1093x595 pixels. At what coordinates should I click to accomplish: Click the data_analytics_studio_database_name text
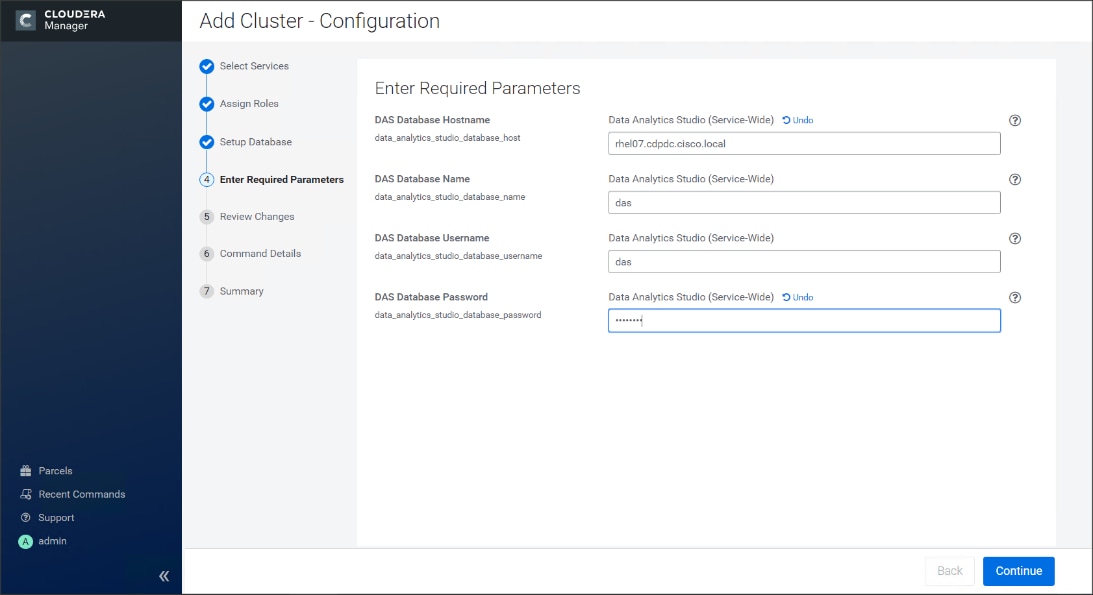coord(450,197)
